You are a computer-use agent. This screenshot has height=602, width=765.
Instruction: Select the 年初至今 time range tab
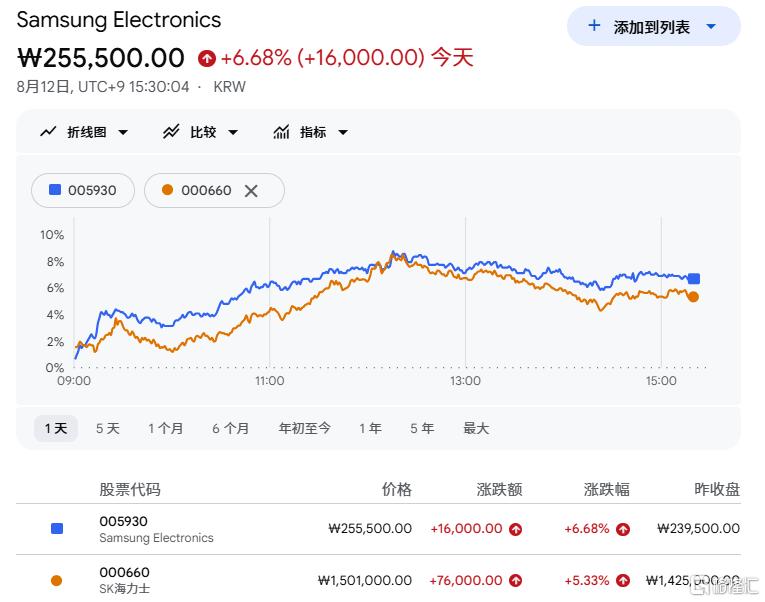tap(304, 428)
